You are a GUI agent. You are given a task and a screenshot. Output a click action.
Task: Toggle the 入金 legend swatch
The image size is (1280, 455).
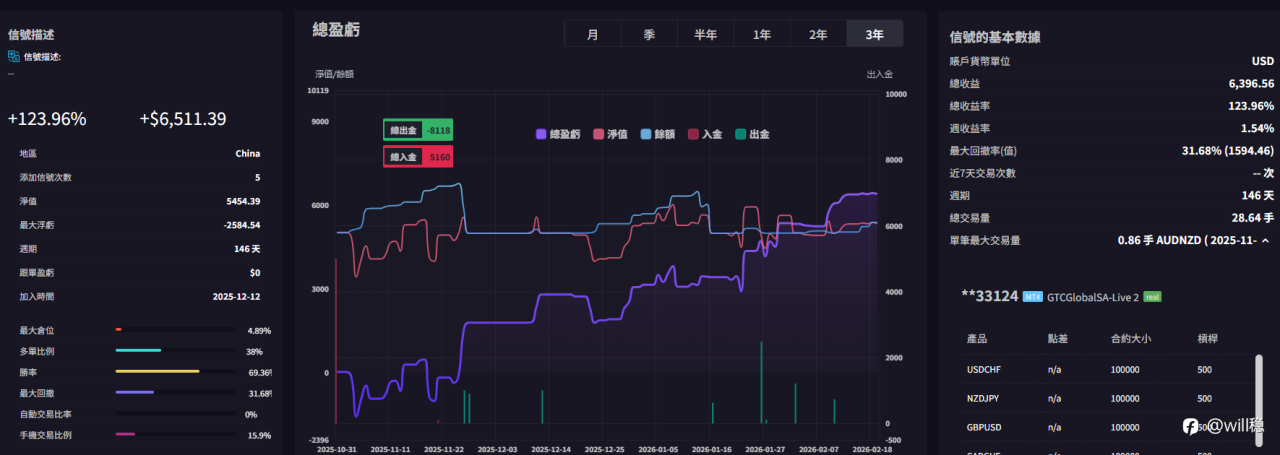(694, 134)
